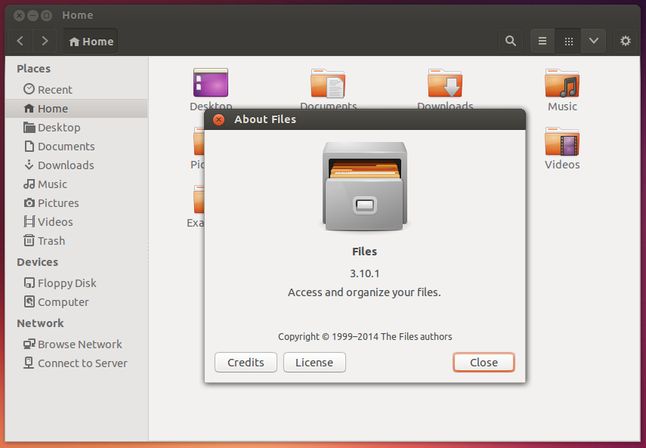Click the Home window title text
The width and height of the screenshot is (646, 448).
pyautogui.click(x=77, y=15)
